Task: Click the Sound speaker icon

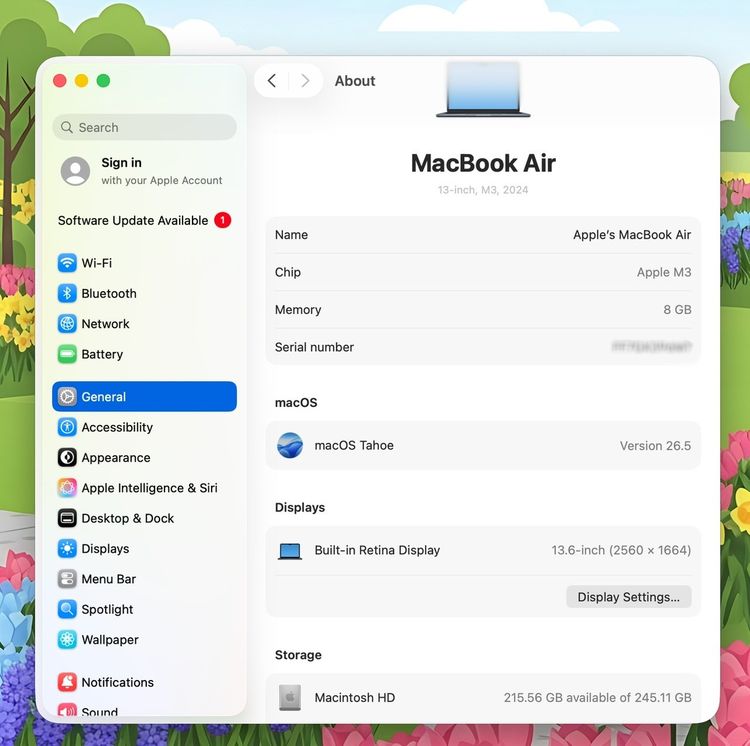Action: click(x=67, y=709)
